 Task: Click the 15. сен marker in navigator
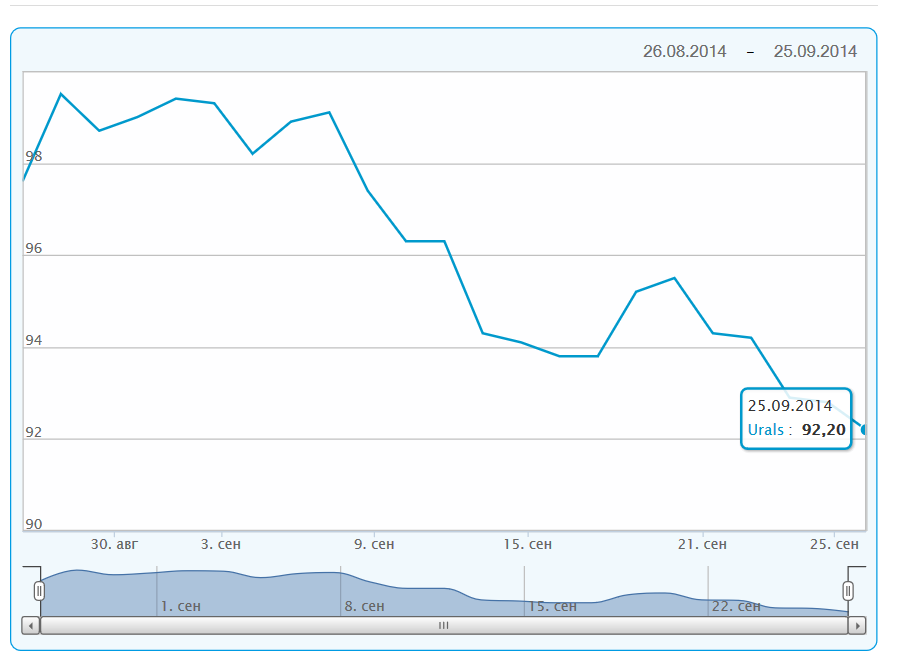[x=552, y=606]
